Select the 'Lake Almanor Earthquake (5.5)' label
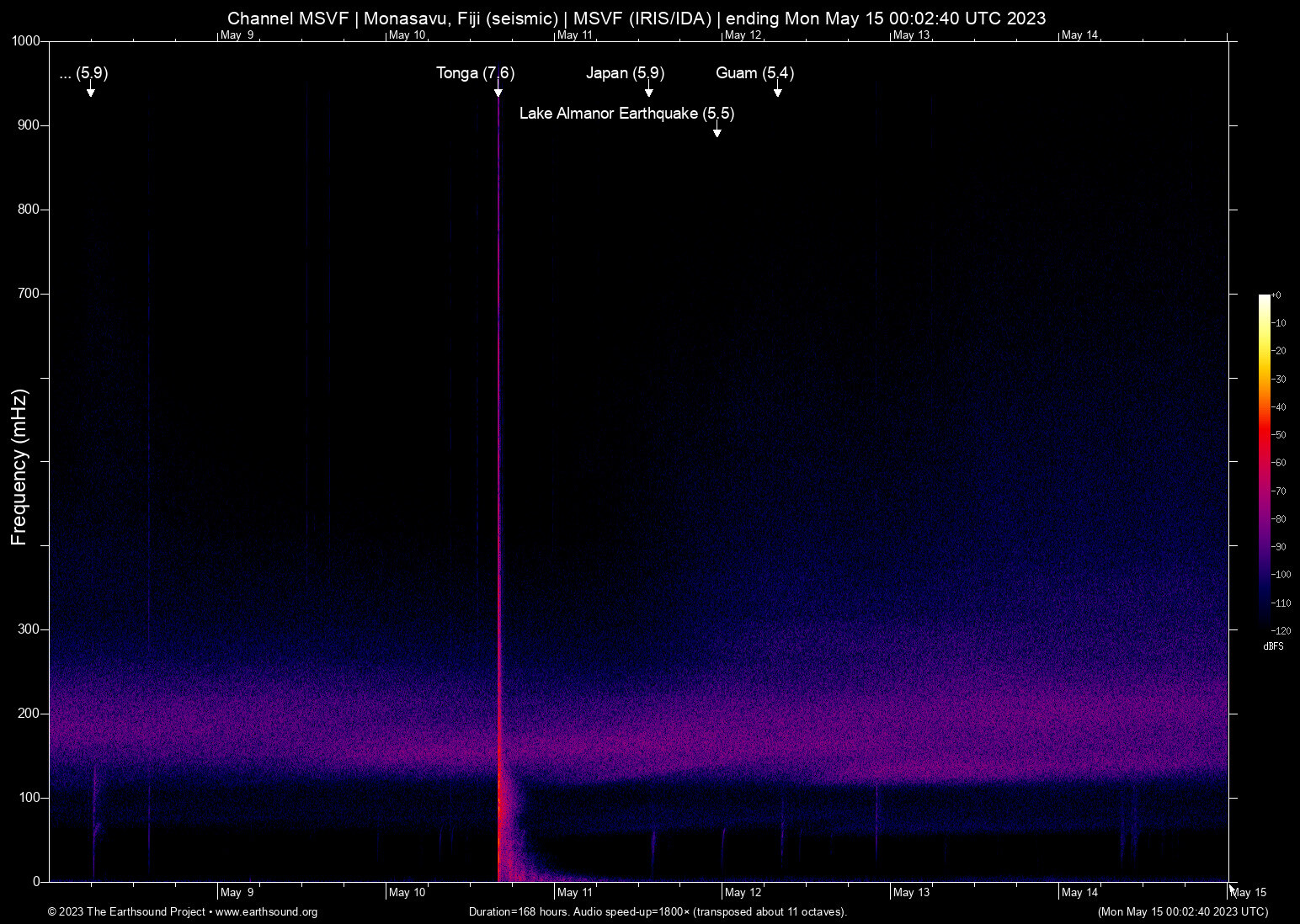This screenshot has height=924, width=1300. [627, 114]
